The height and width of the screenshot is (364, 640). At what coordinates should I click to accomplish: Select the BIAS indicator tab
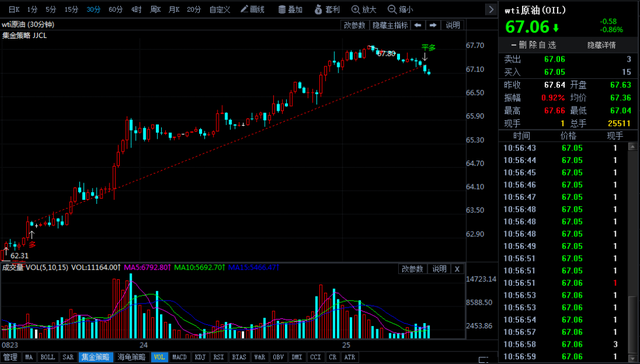point(239,357)
